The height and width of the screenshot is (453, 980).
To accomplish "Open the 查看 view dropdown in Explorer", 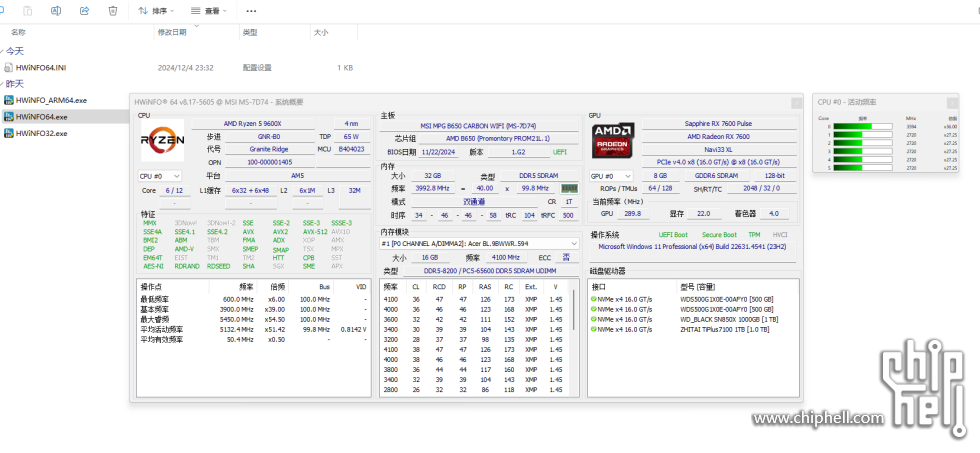I will 208,11.
